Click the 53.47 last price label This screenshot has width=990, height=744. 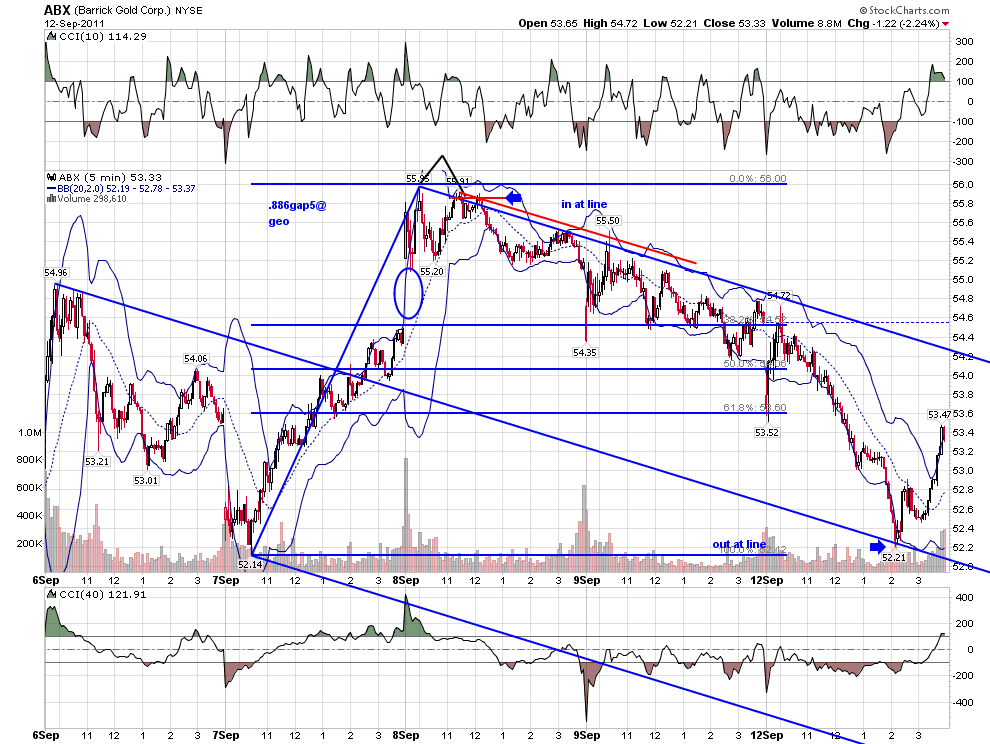(939, 414)
